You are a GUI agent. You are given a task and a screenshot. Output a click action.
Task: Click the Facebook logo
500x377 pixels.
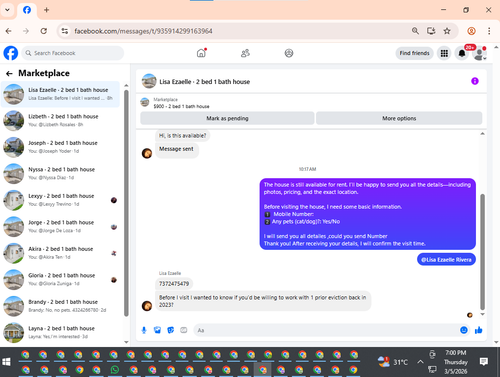pos(11,53)
